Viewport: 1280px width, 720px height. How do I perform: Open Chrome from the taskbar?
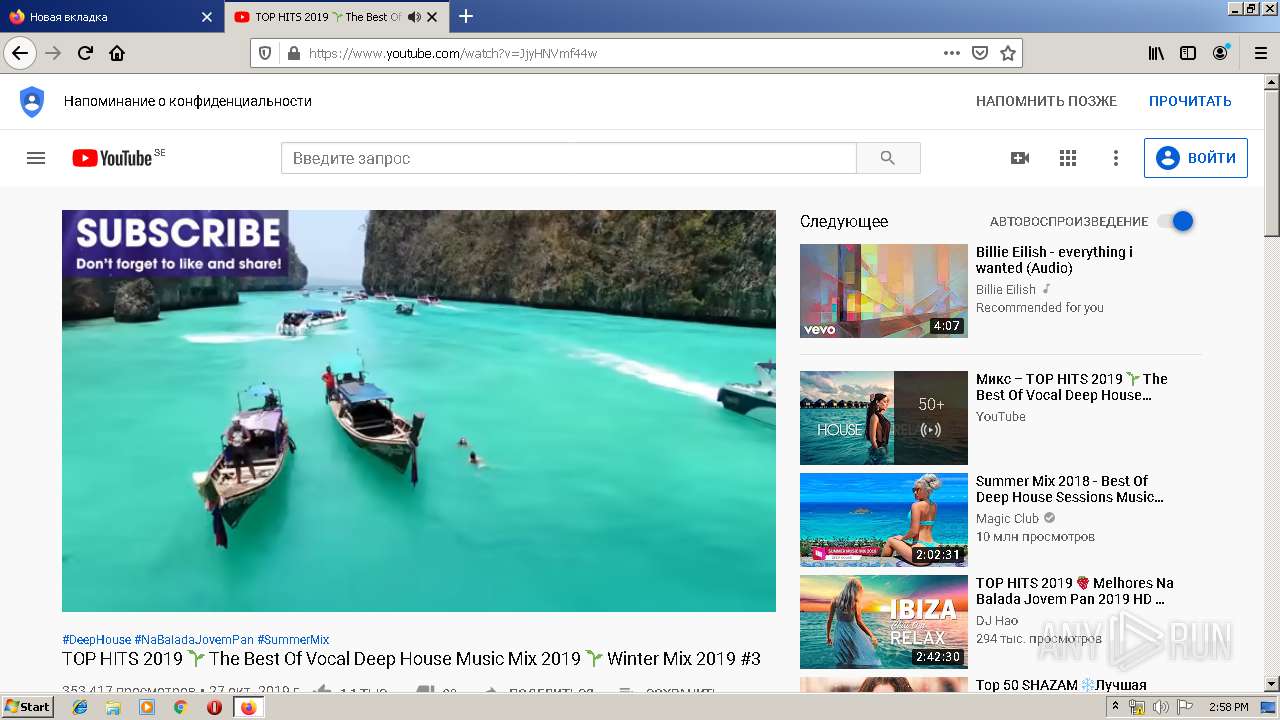[x=181, y=707]
